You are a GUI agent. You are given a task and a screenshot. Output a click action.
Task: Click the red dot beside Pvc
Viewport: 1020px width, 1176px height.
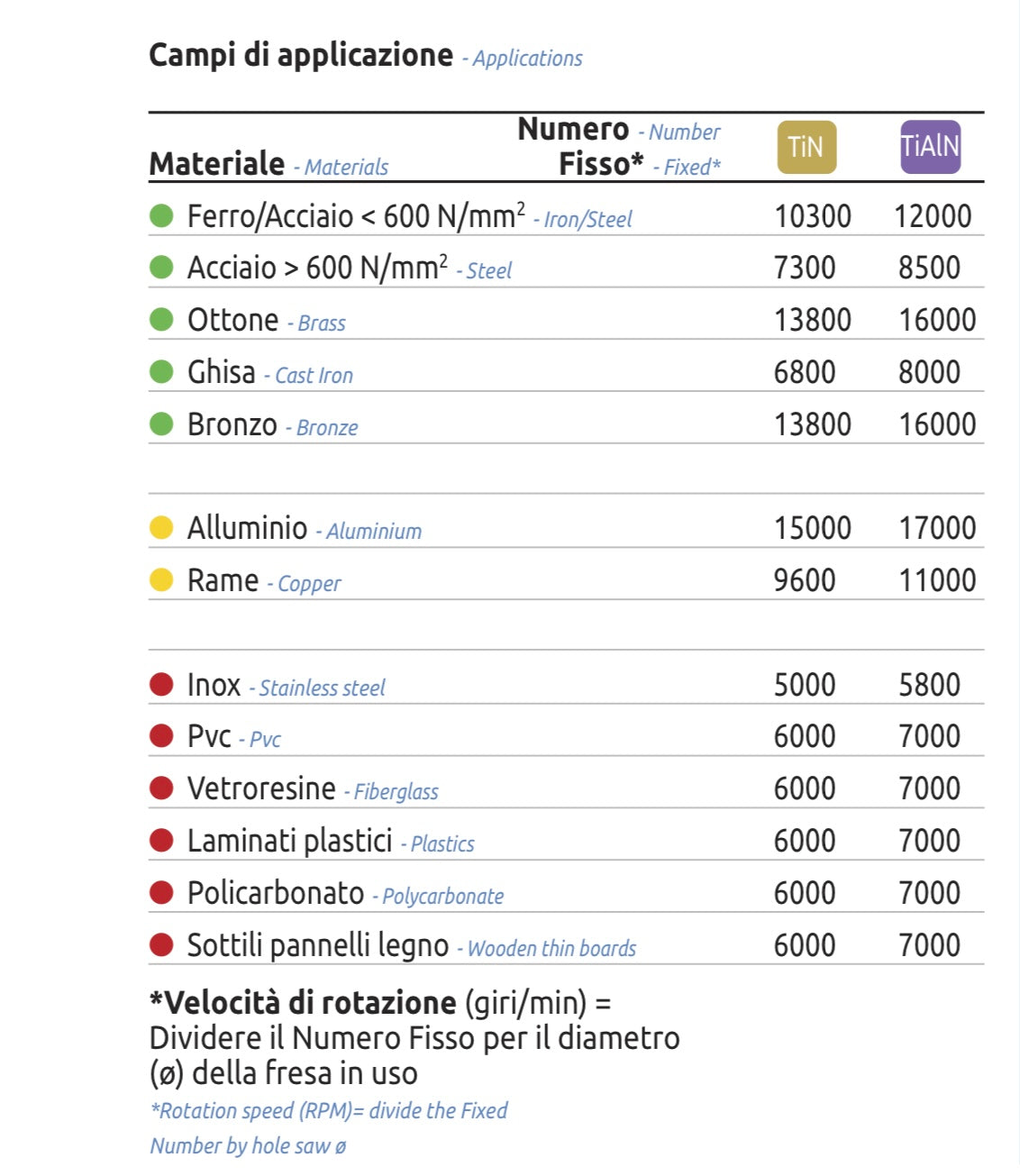point(161,736)
